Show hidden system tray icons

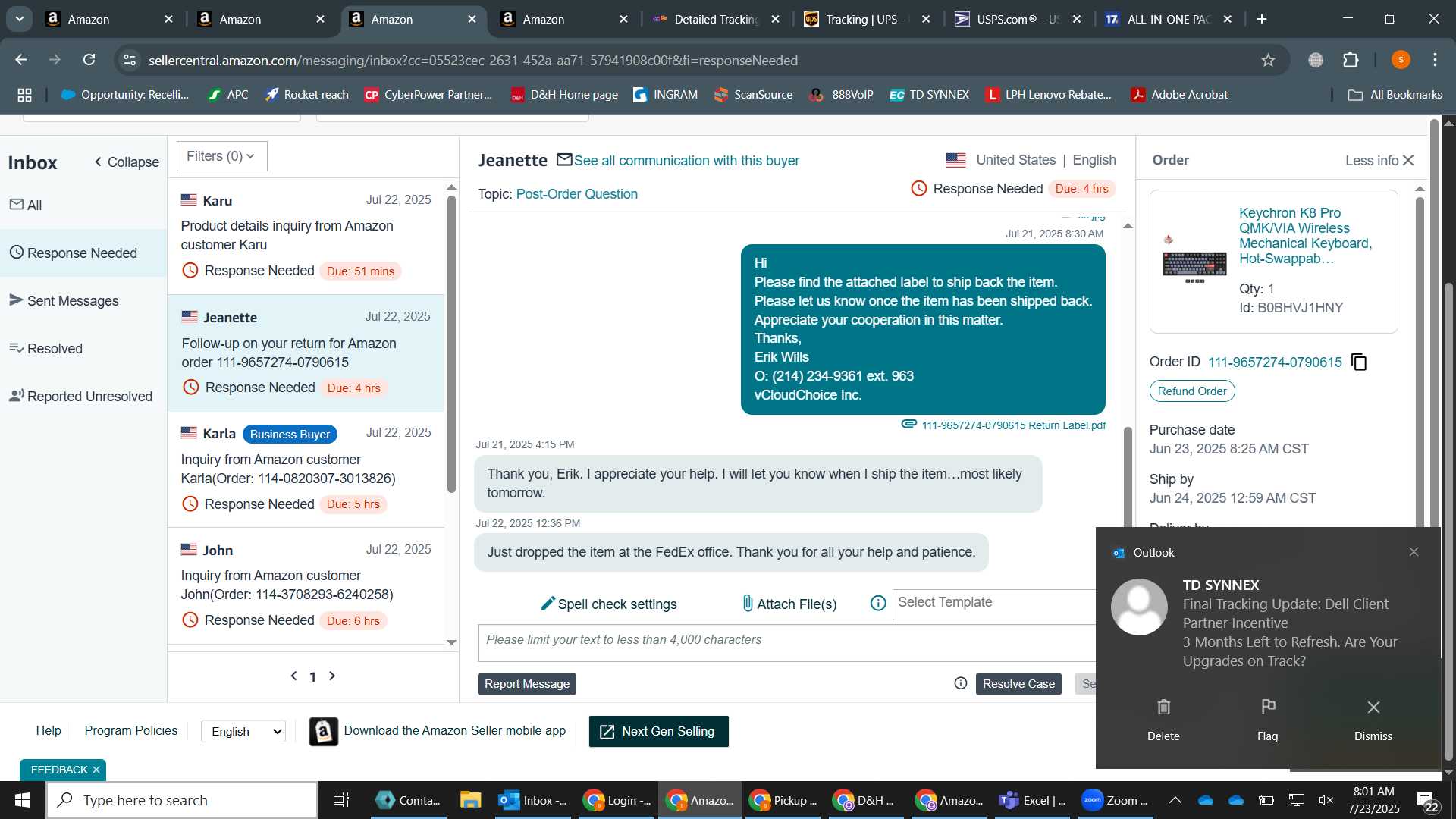point(1175,800)
